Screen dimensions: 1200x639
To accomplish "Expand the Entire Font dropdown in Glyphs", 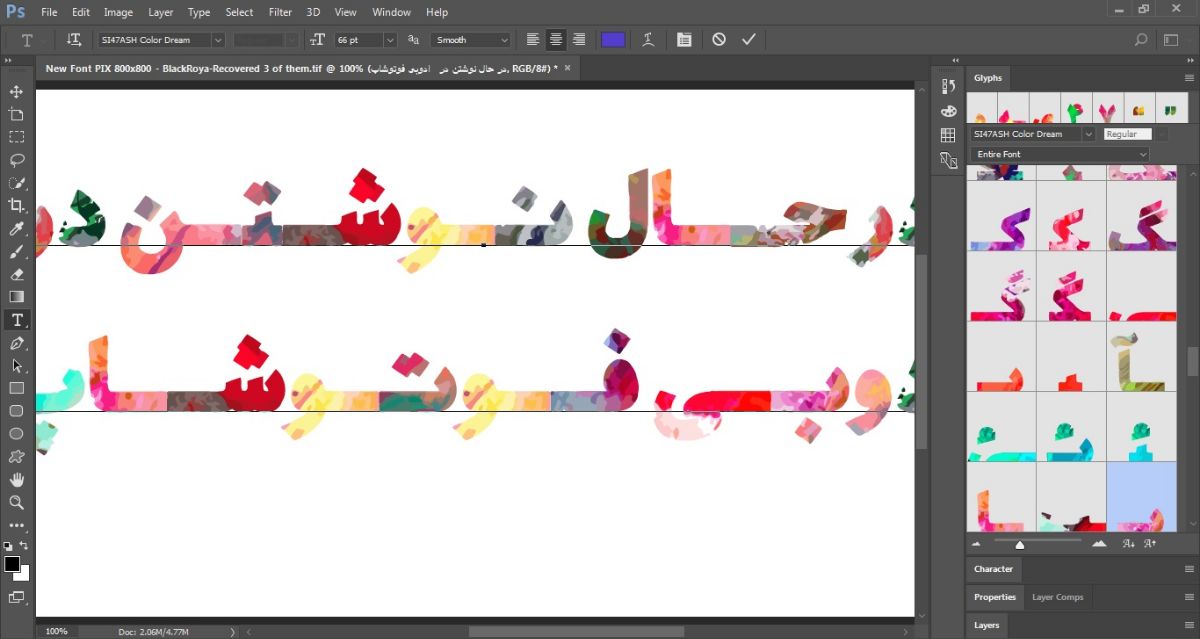I will point(1060,154).
